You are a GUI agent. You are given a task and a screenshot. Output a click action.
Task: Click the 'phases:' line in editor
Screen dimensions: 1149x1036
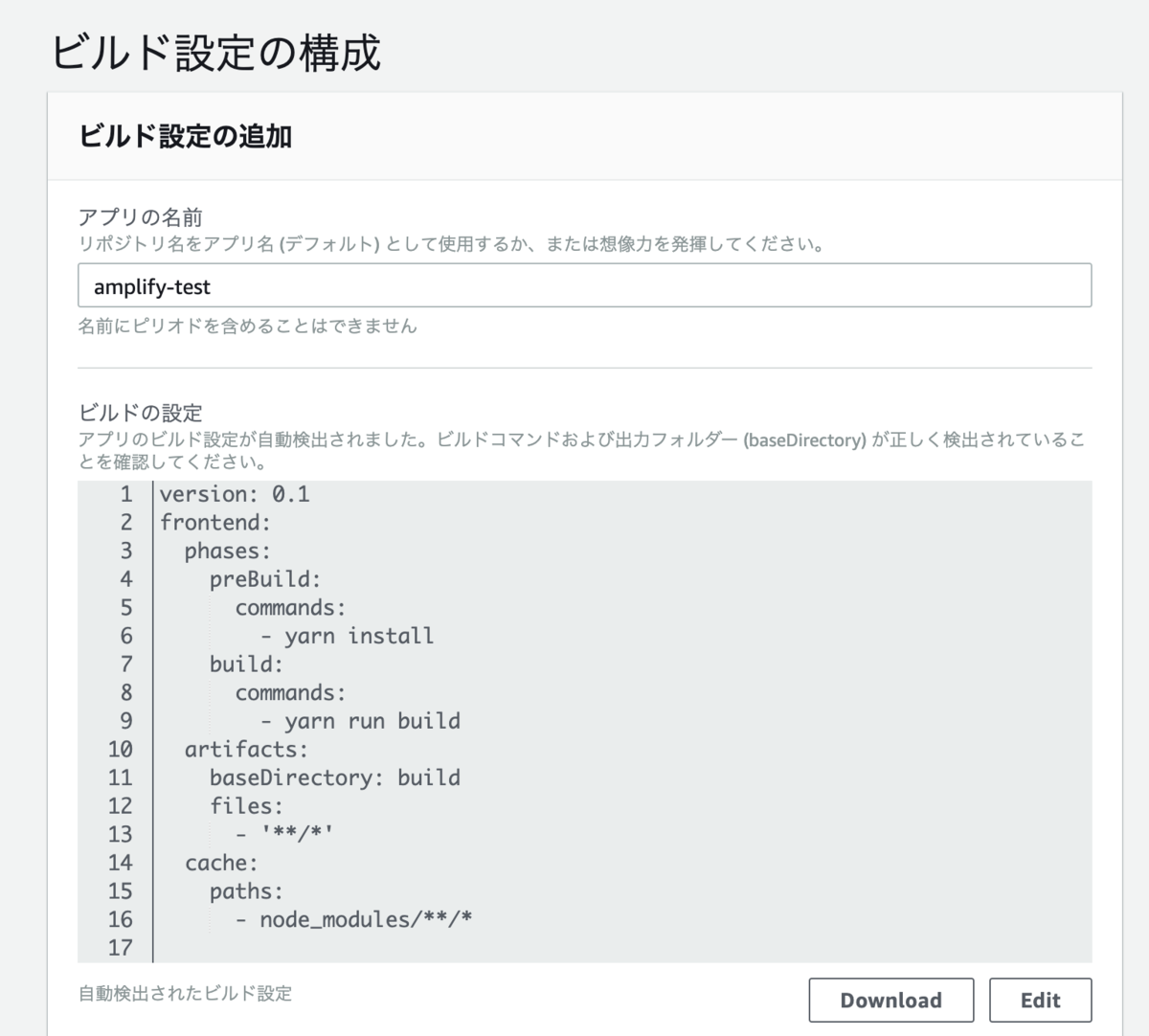[228, 551]
